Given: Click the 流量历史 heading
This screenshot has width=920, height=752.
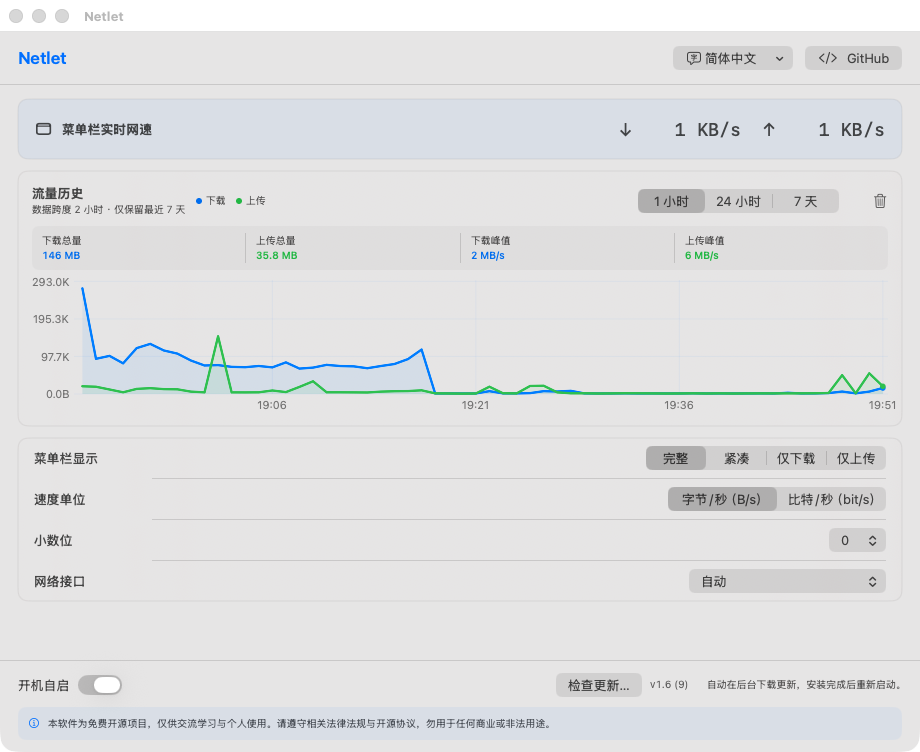Looking at the screenshot, I should point(58,193).
